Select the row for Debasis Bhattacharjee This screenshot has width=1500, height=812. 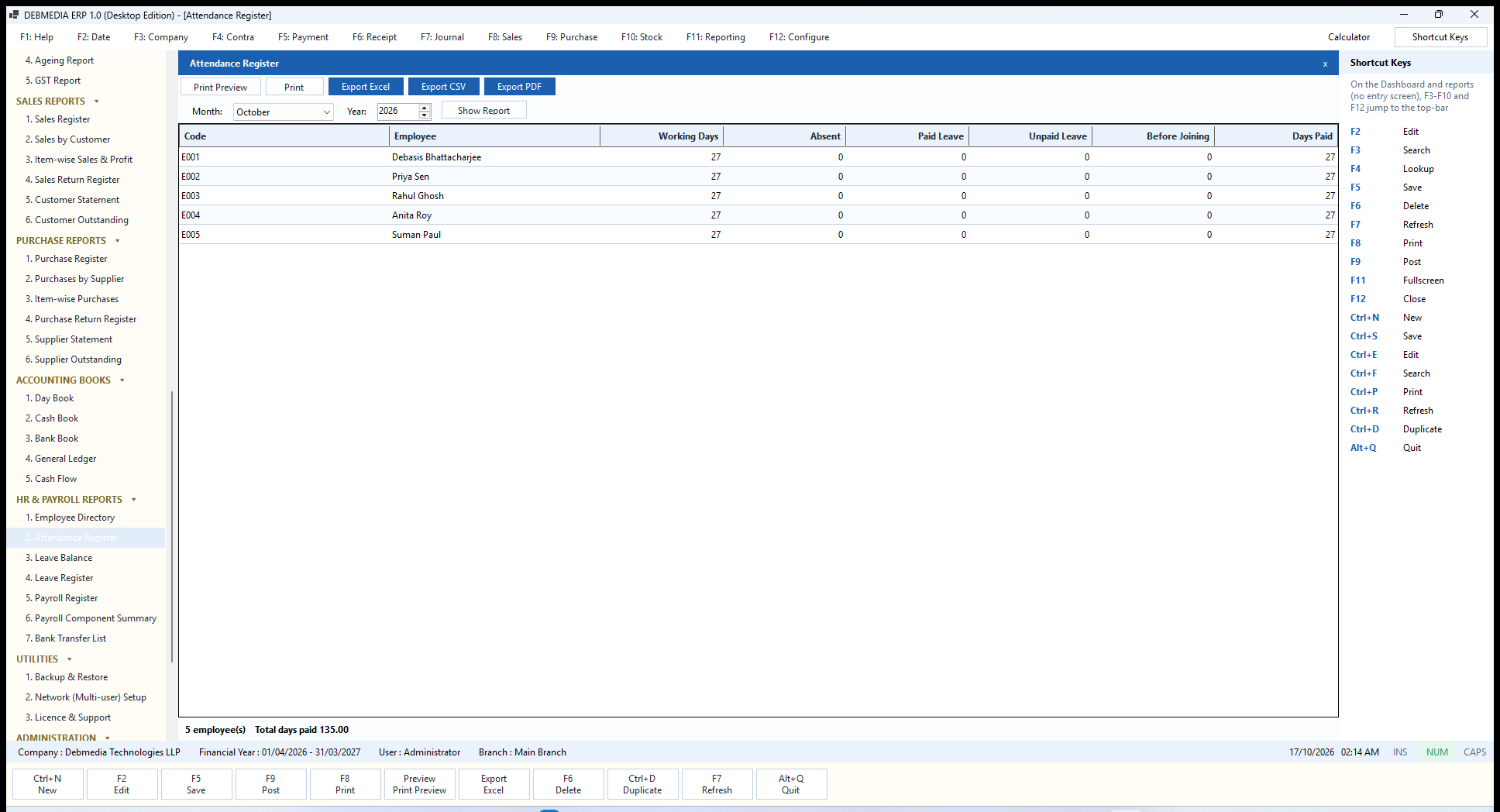tap(758, 157)
